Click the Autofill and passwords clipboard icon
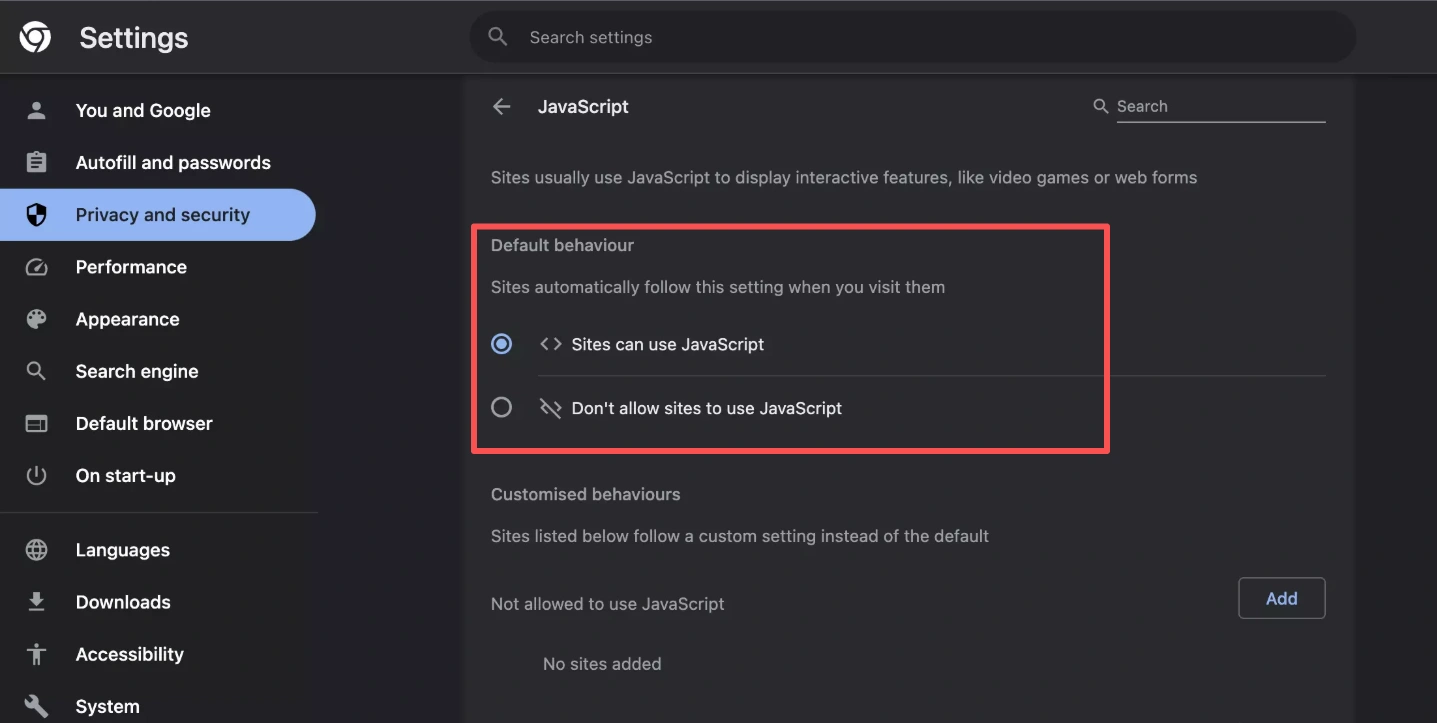Screen dimensions: 1437x723 (36, 162)
